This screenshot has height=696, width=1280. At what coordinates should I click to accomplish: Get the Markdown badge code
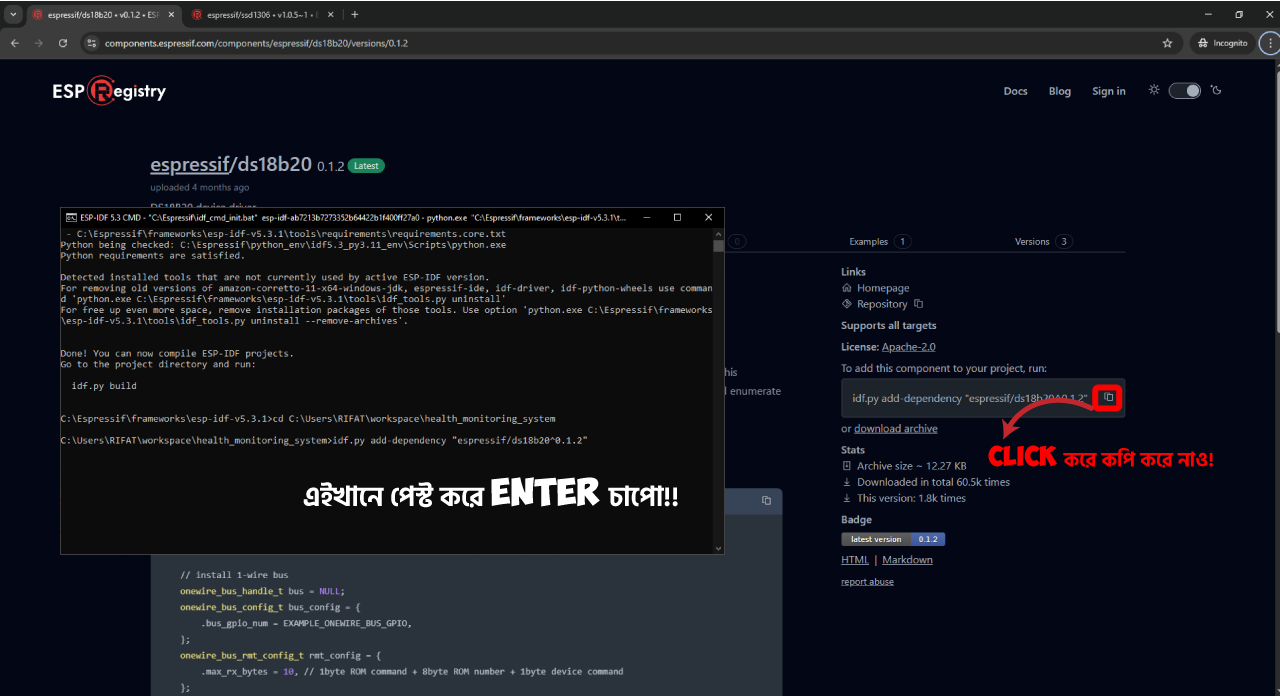pyautogui.click(x=907, y=560)
